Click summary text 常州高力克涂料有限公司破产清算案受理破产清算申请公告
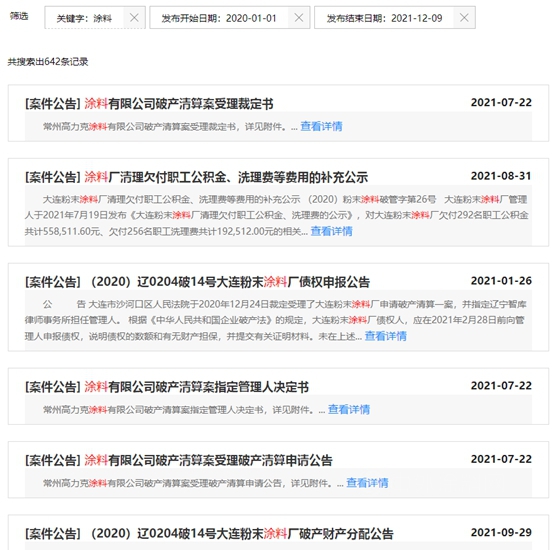Screen dimensions: 557x550 [162, 483]
